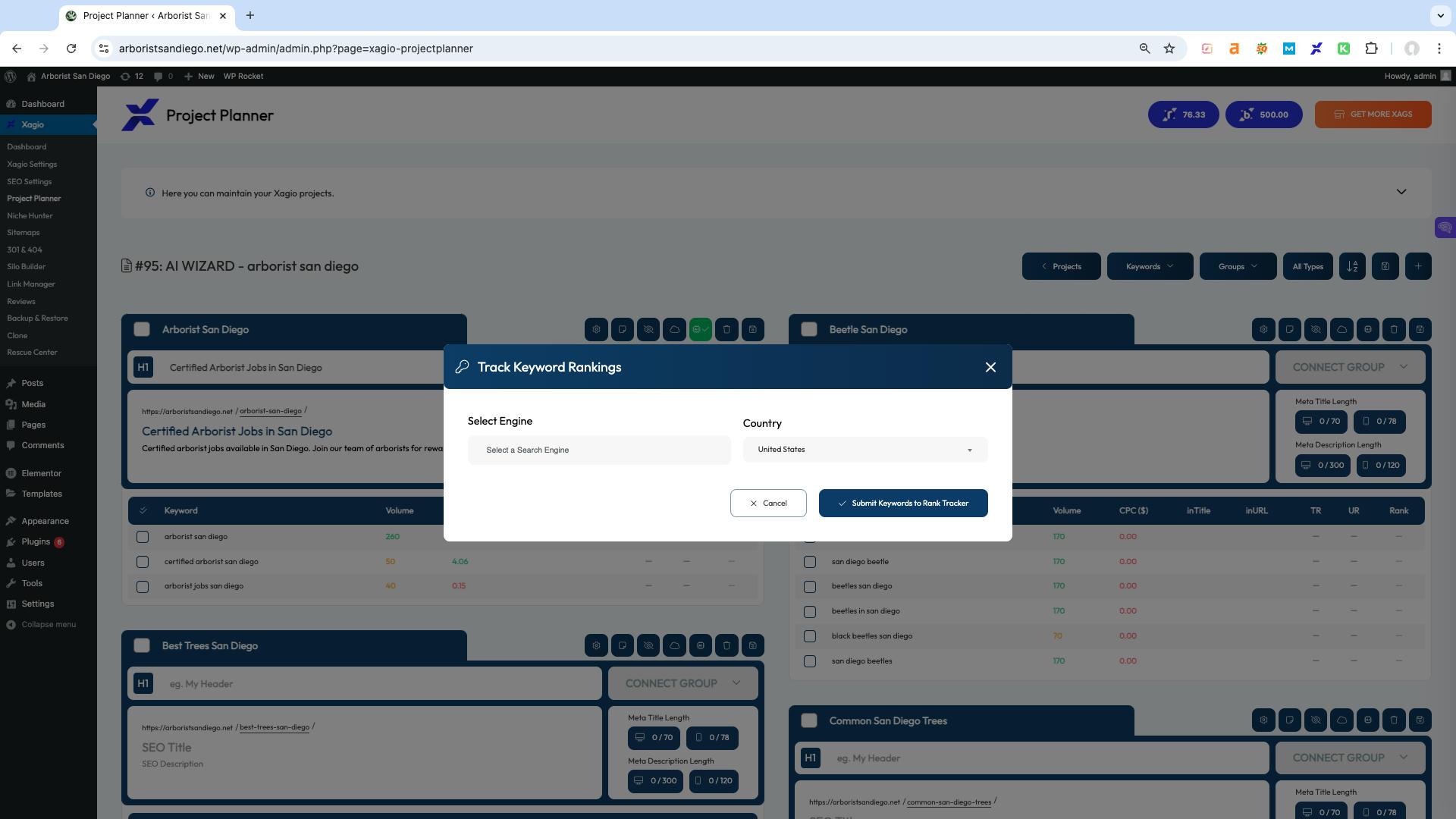Expand the Xagio projects info panel chevron
Viewport: 1456px width, 819px height.
click(x=1401, y=192)
